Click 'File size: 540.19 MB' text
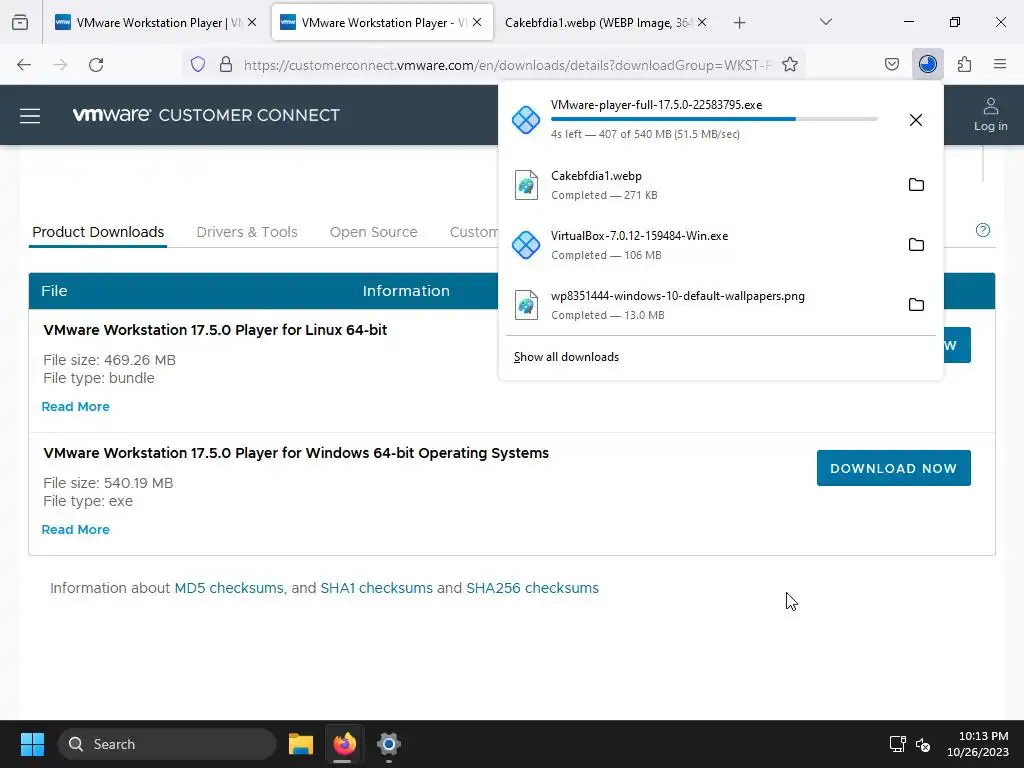This screenshot has height=768, width=1024. tap(108, 483)
